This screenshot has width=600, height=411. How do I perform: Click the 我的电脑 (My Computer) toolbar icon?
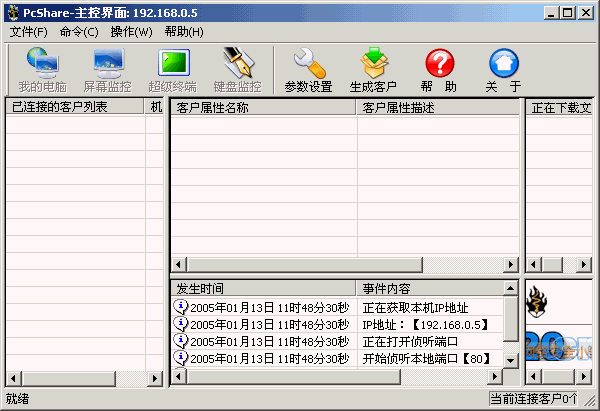coord(42,69)
